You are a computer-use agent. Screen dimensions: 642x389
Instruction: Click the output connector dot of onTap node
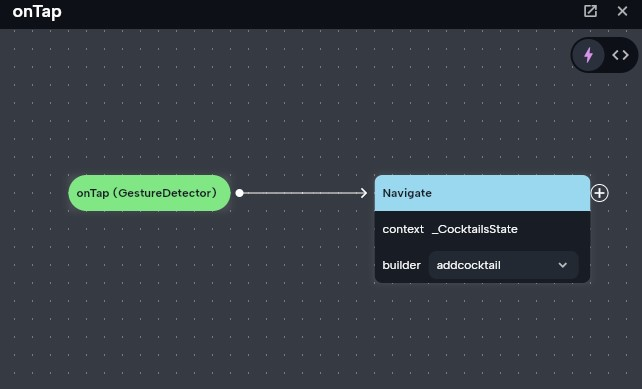click(x=240, y=193)
